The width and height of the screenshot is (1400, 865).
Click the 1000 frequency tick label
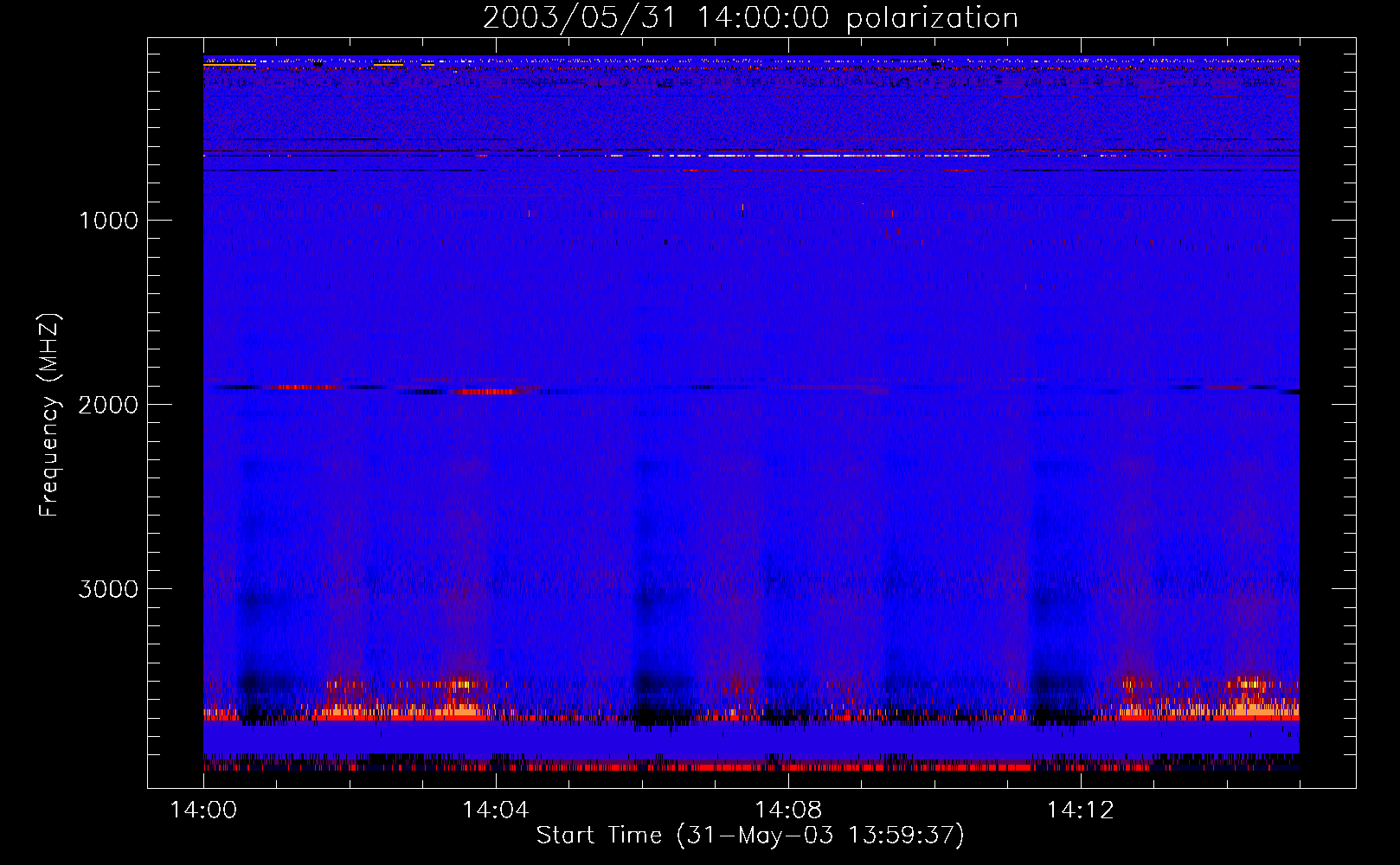108,221
